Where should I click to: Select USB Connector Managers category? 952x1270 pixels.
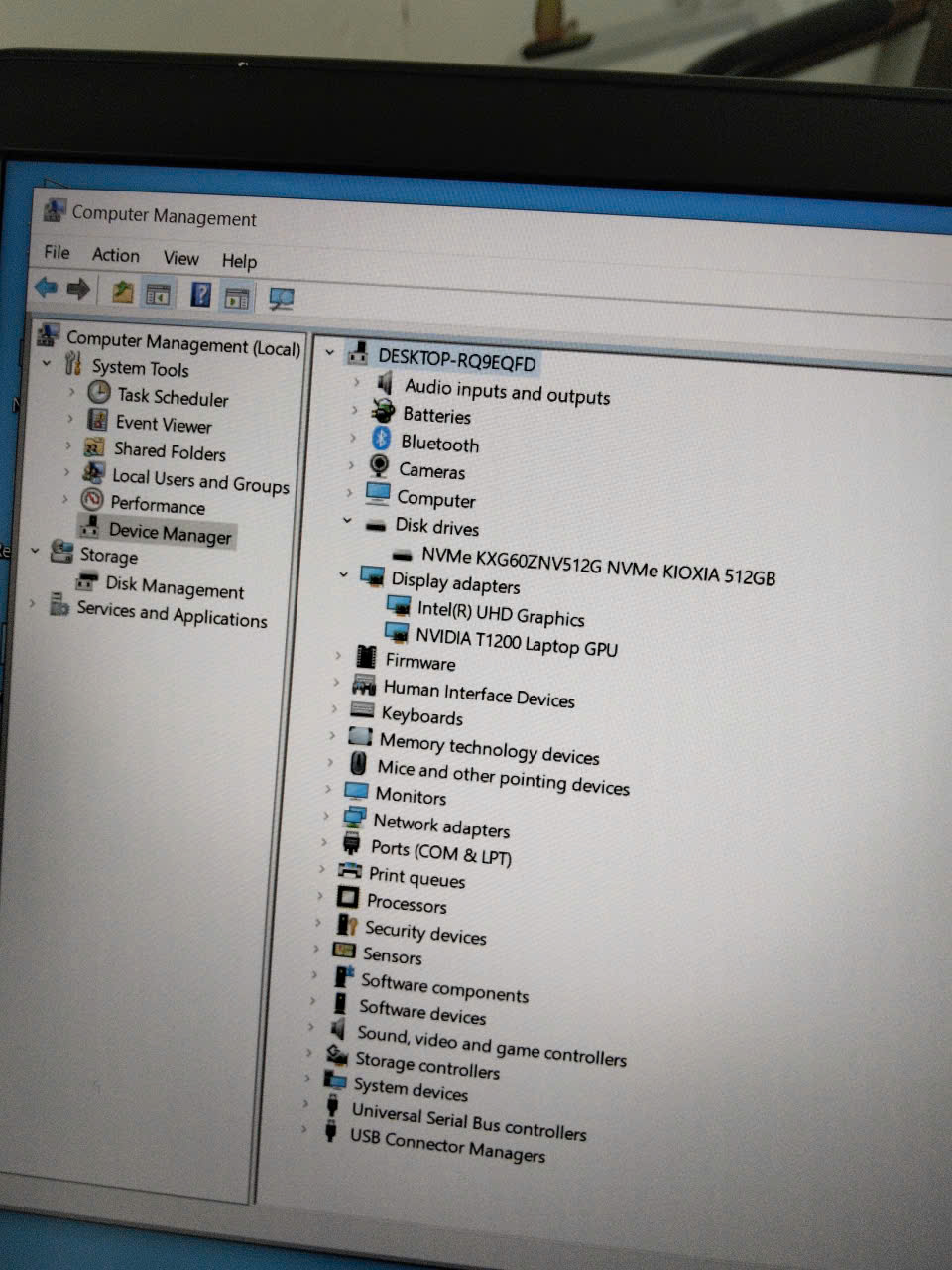point(447,1145)
